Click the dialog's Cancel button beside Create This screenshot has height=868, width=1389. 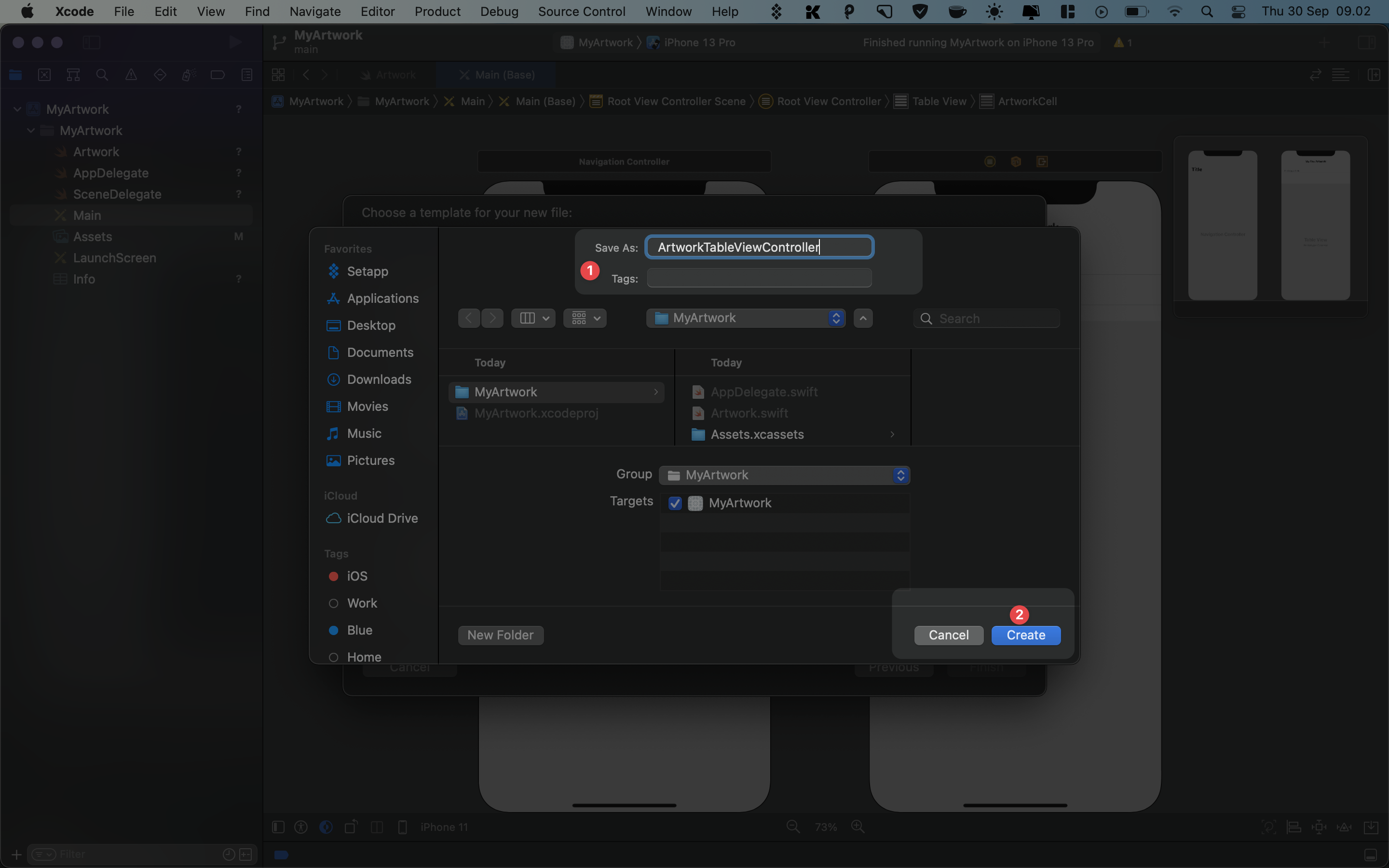[x=949, y=635]
